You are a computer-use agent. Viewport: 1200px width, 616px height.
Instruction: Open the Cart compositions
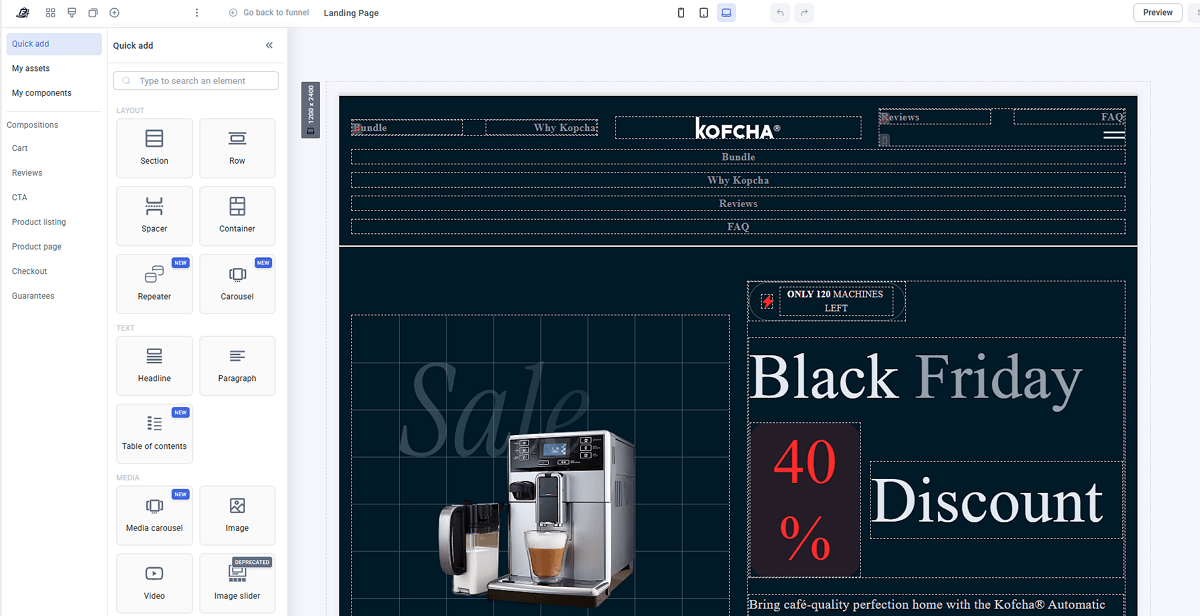click(20, 148)
